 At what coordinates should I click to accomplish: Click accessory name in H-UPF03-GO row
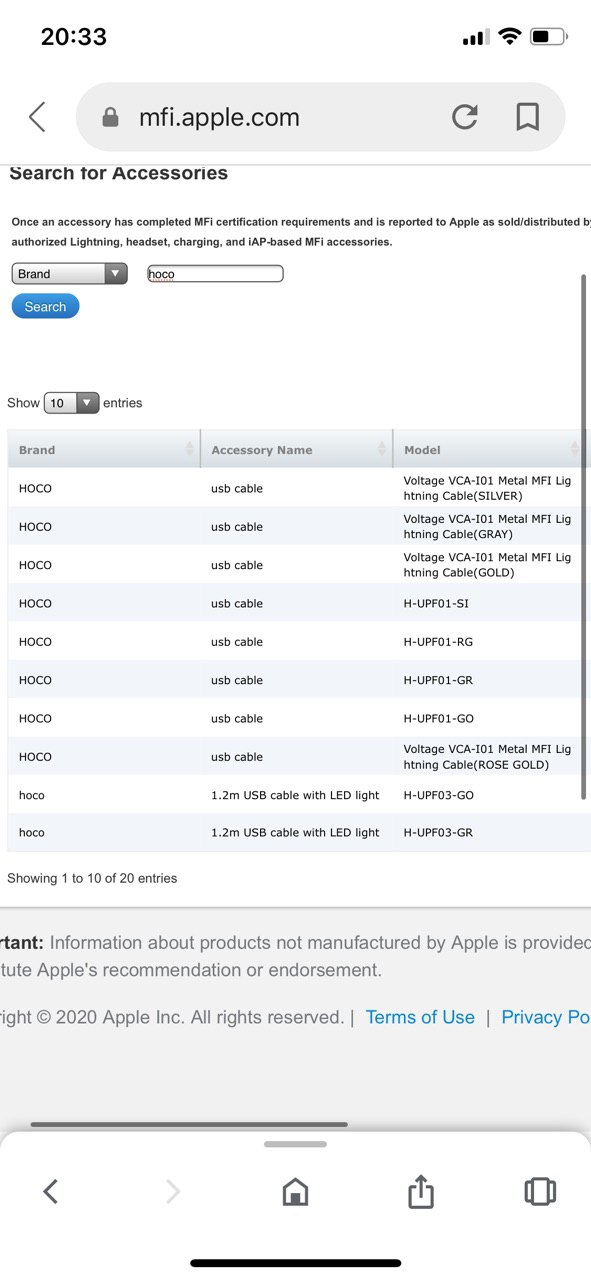pos(295,795)
